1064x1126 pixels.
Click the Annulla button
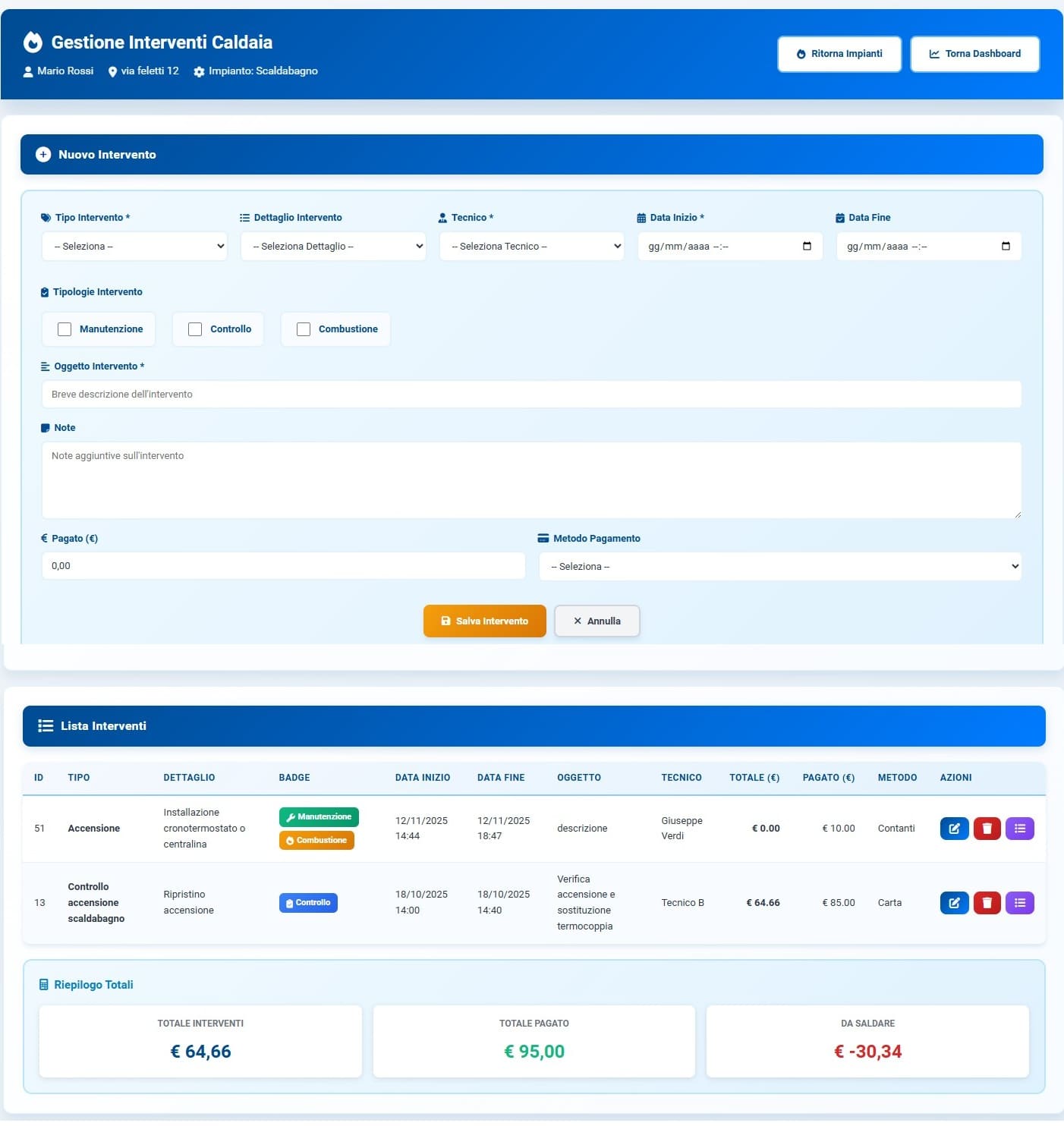(x=597, y=621)
